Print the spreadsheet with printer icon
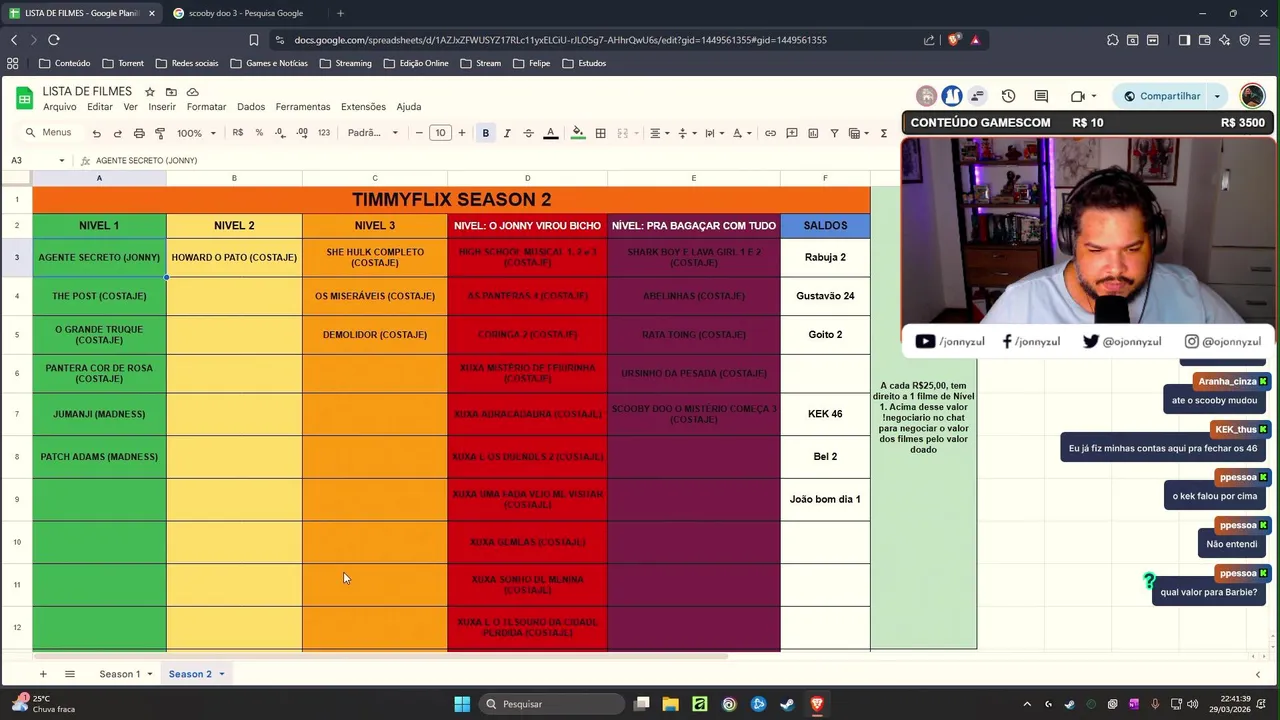This screenshot has width=1280, height=720. pos(139,133)
